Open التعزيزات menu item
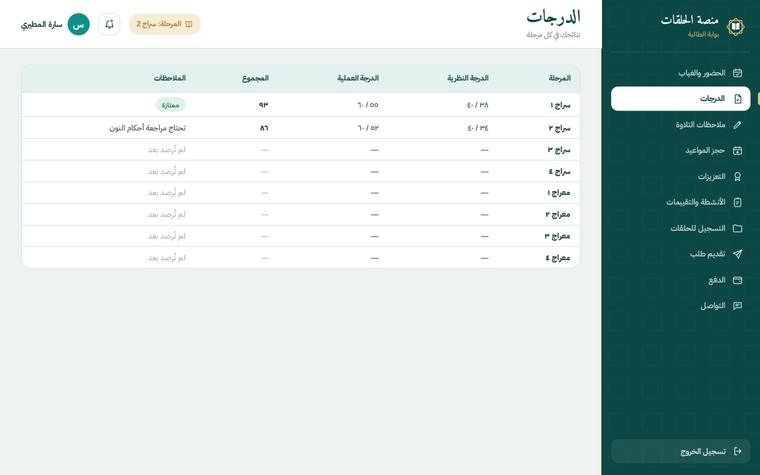760x475 pixels. (681, 176)
